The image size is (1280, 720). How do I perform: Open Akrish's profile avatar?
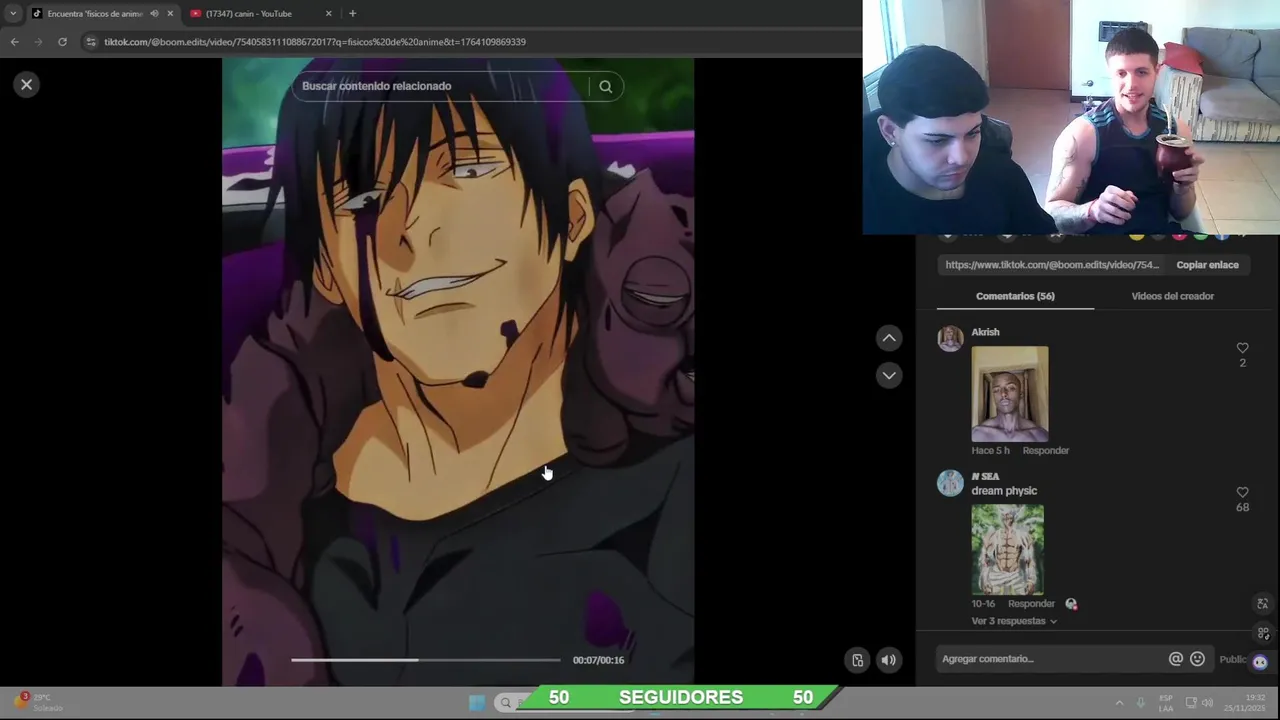(950, 339)
